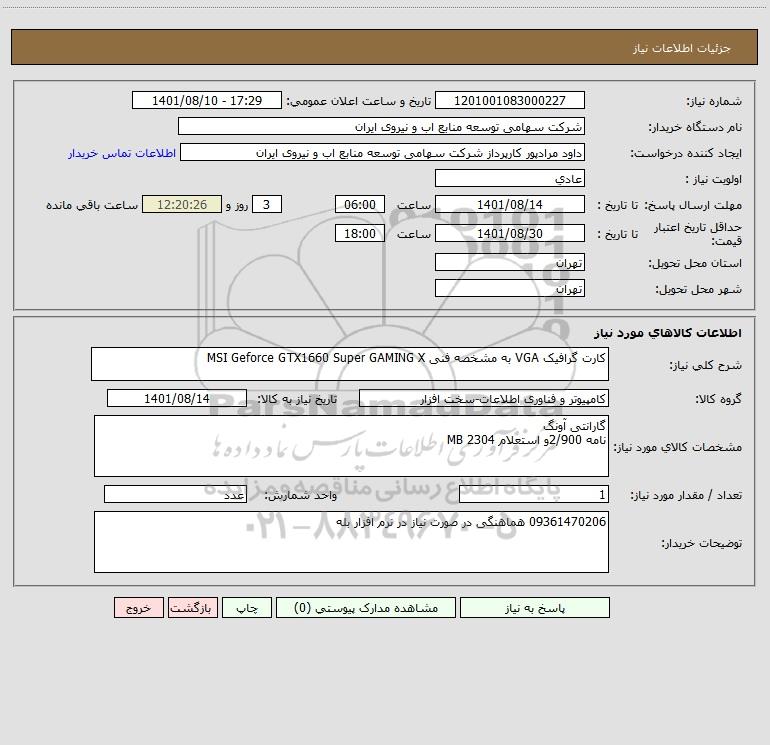The width and height of the screenshot is (770, 745).
Task: Click the buyer notes box with 09361470206
Action: tap(351, 542)
